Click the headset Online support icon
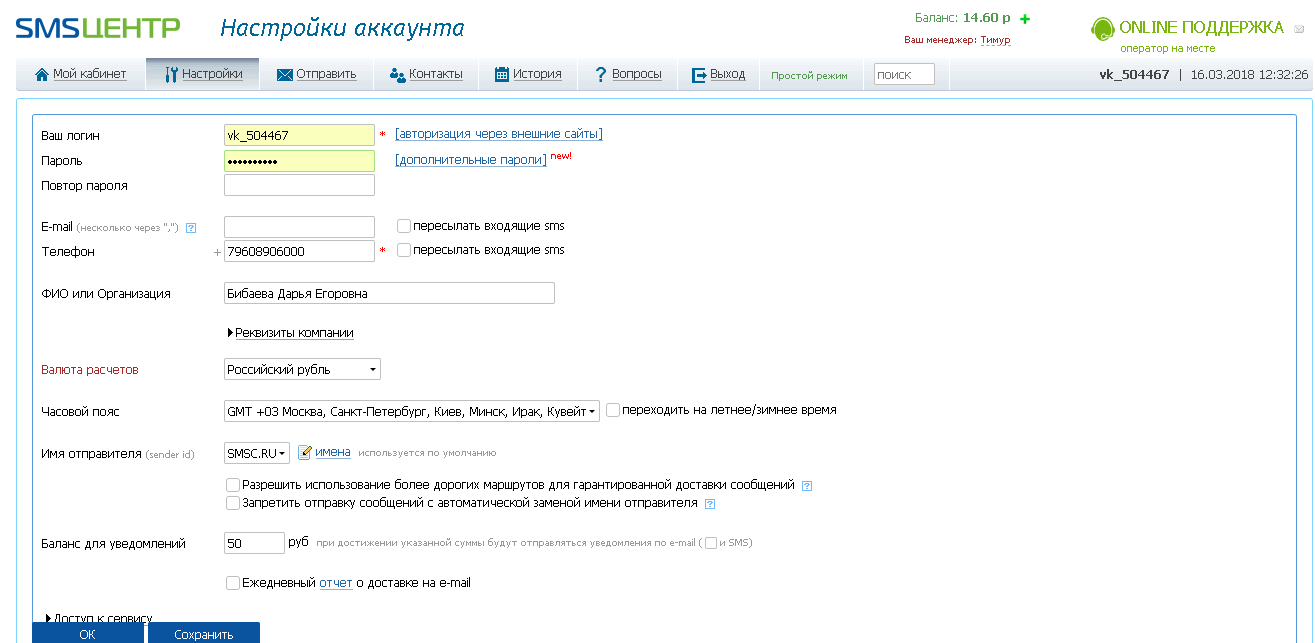This screenshot has height=643, width=1315. [x=1102, y=29]
